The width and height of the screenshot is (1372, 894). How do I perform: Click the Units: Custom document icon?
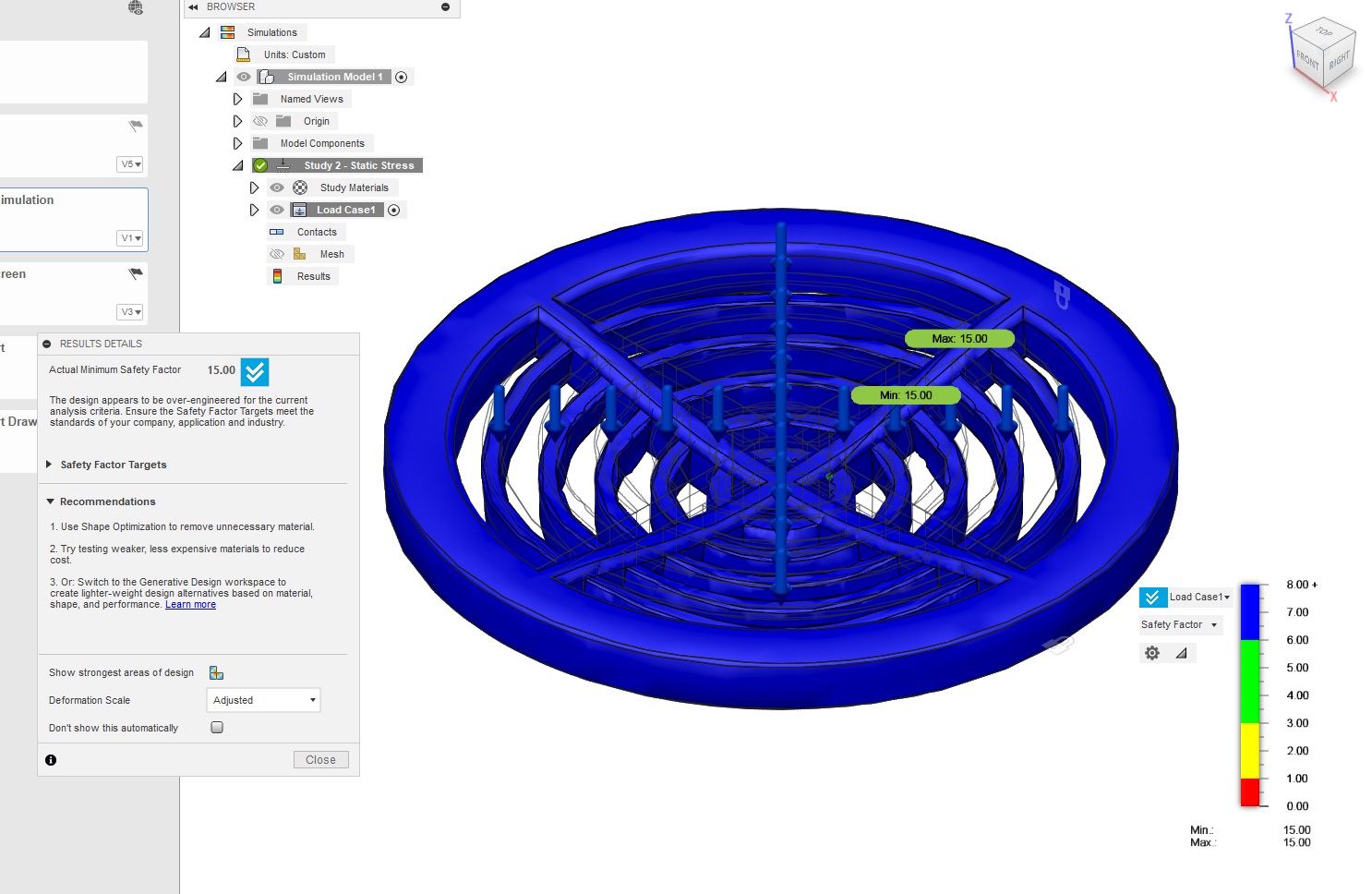244,54
